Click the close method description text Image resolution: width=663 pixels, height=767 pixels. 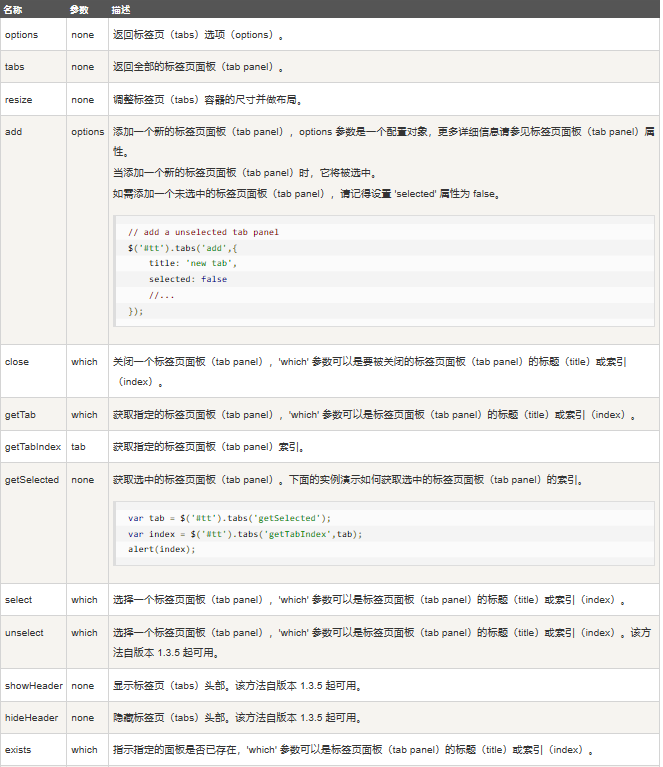click(x=369, y=371)
